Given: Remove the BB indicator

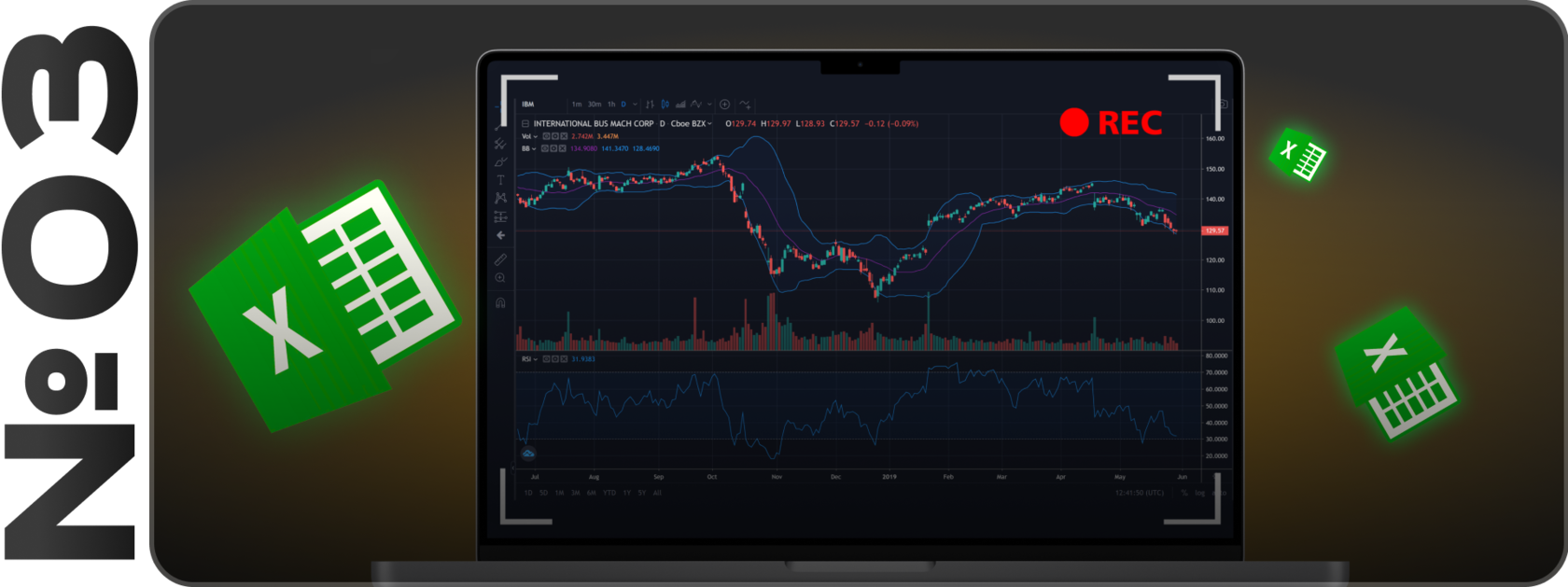Looking at the screenshot, I should 563,148.
